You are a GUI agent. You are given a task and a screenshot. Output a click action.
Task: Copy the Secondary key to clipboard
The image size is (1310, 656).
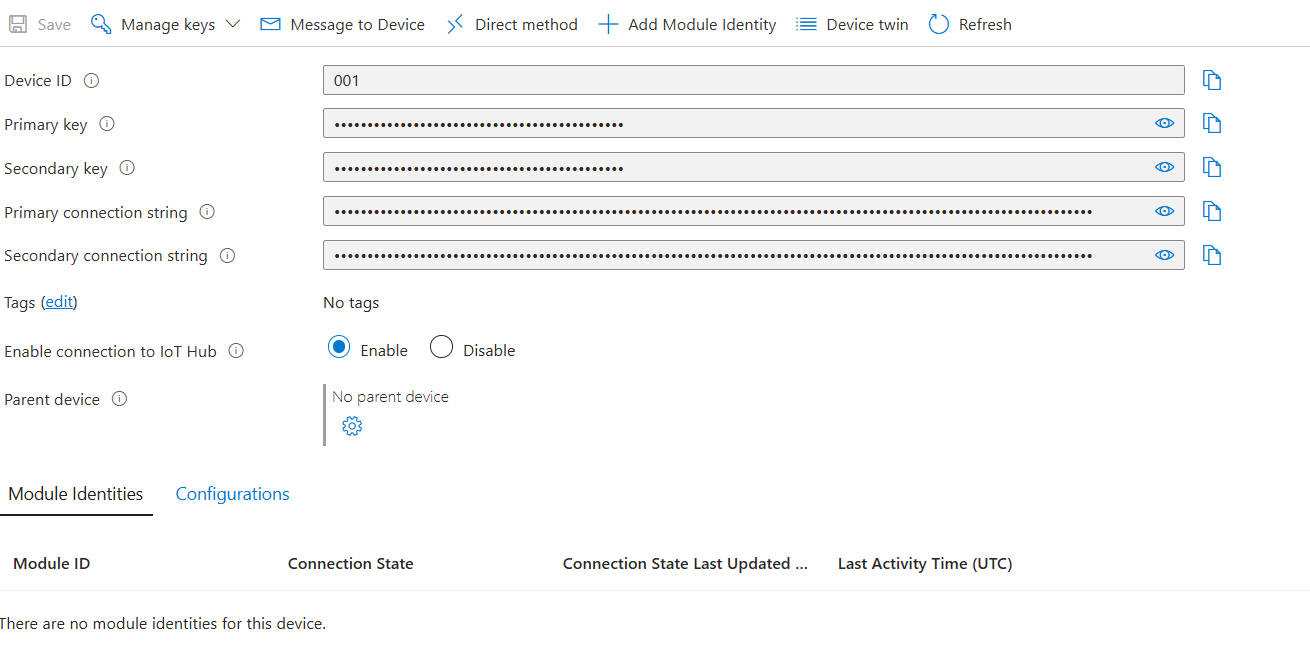point(1212,168)
